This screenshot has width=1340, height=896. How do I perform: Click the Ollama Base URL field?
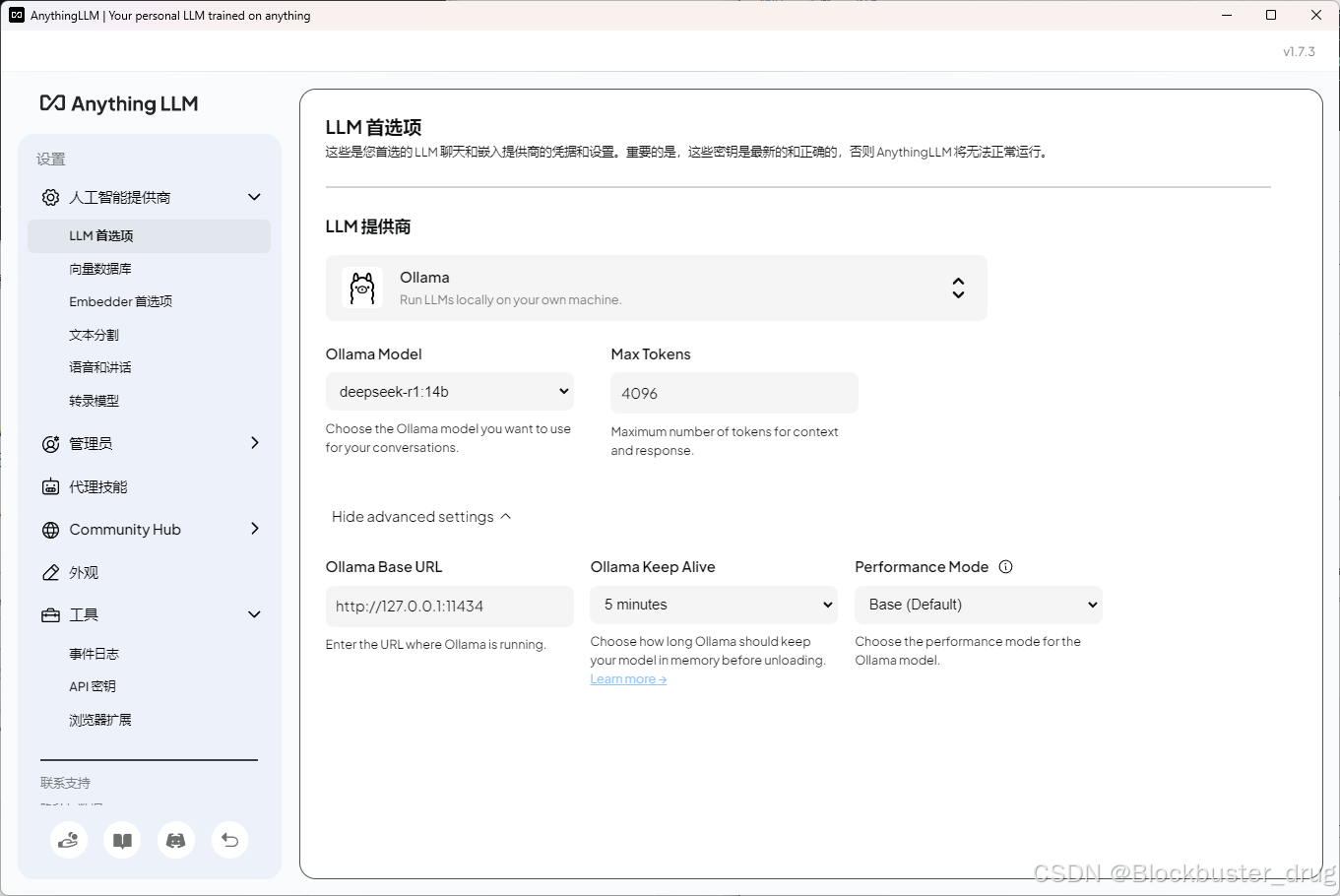click(449, 607)
